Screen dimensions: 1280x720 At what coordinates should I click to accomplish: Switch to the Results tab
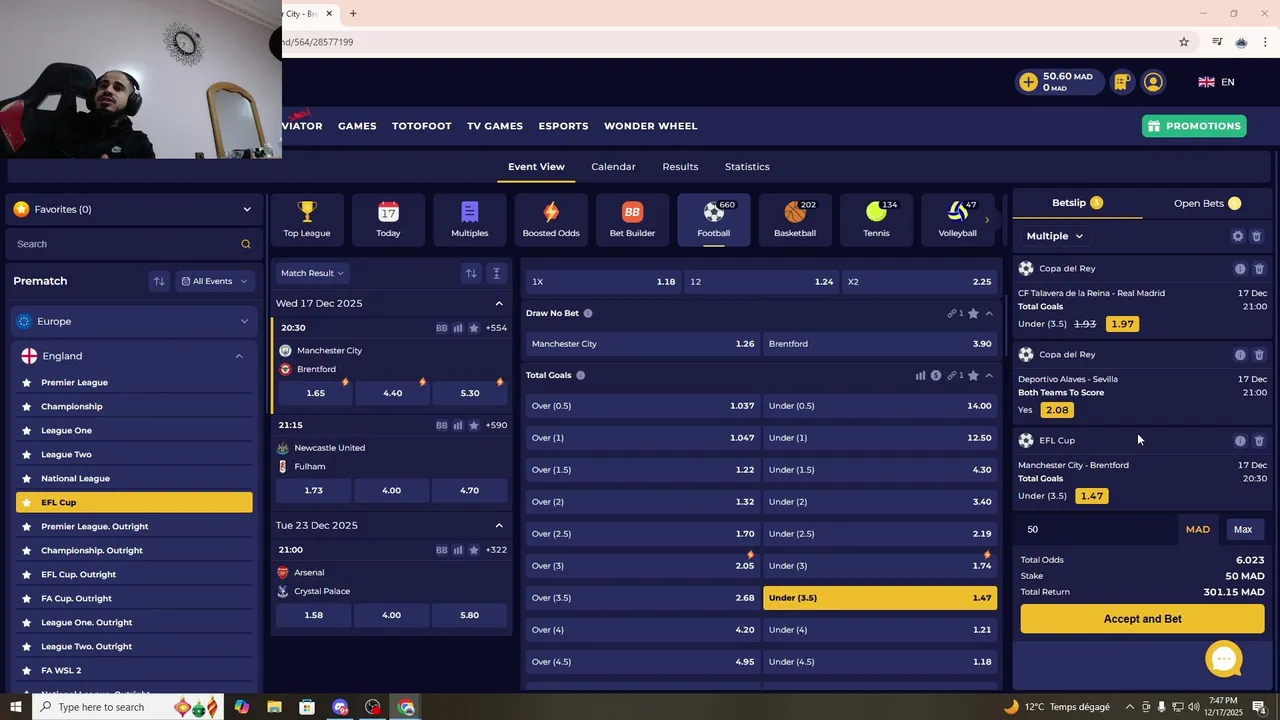pyautogui.click(x=680, y=167)
